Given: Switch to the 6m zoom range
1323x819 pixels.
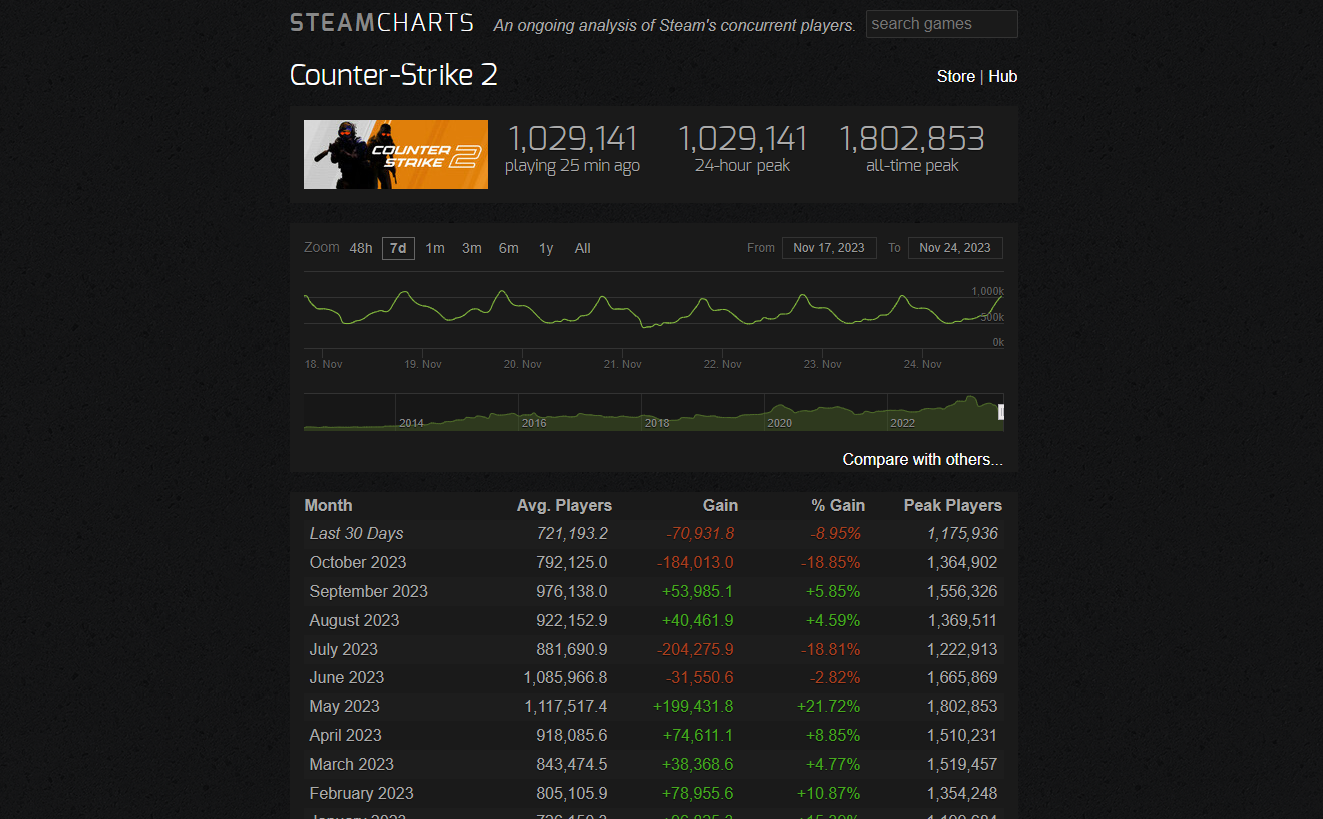Looking at the screenshot, I should tap(508, 248).
